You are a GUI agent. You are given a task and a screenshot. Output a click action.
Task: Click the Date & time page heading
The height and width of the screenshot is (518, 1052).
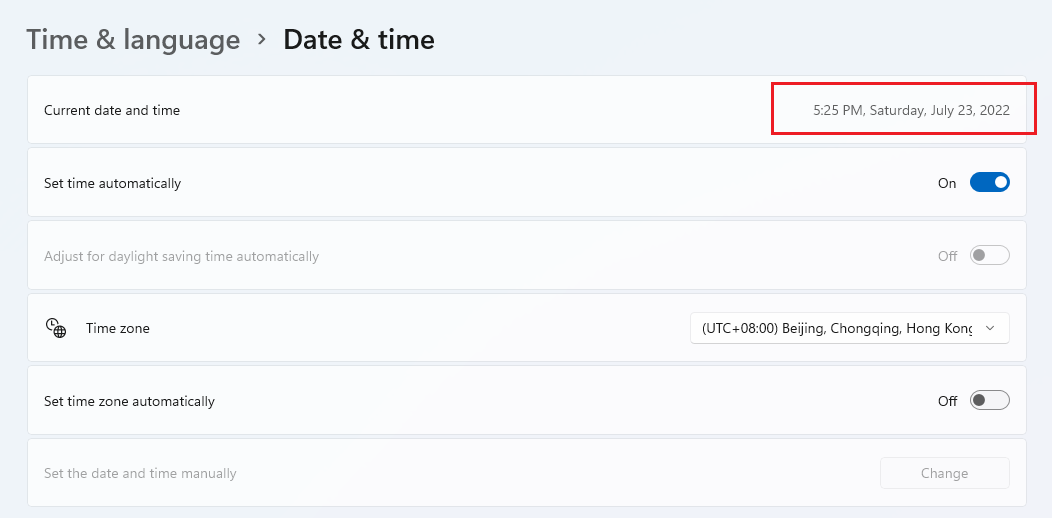[359, 40]
